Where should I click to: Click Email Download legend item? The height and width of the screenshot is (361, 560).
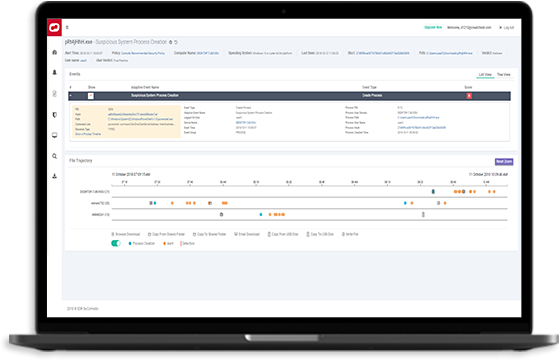pyautogui.click(x=247, y=234)
